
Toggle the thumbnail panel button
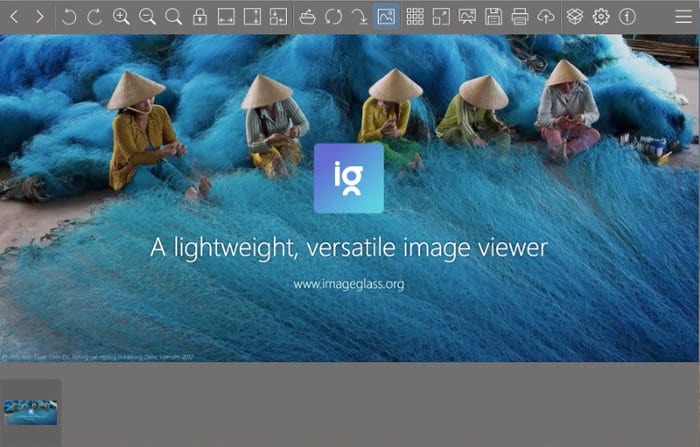[x=386, y=17]
